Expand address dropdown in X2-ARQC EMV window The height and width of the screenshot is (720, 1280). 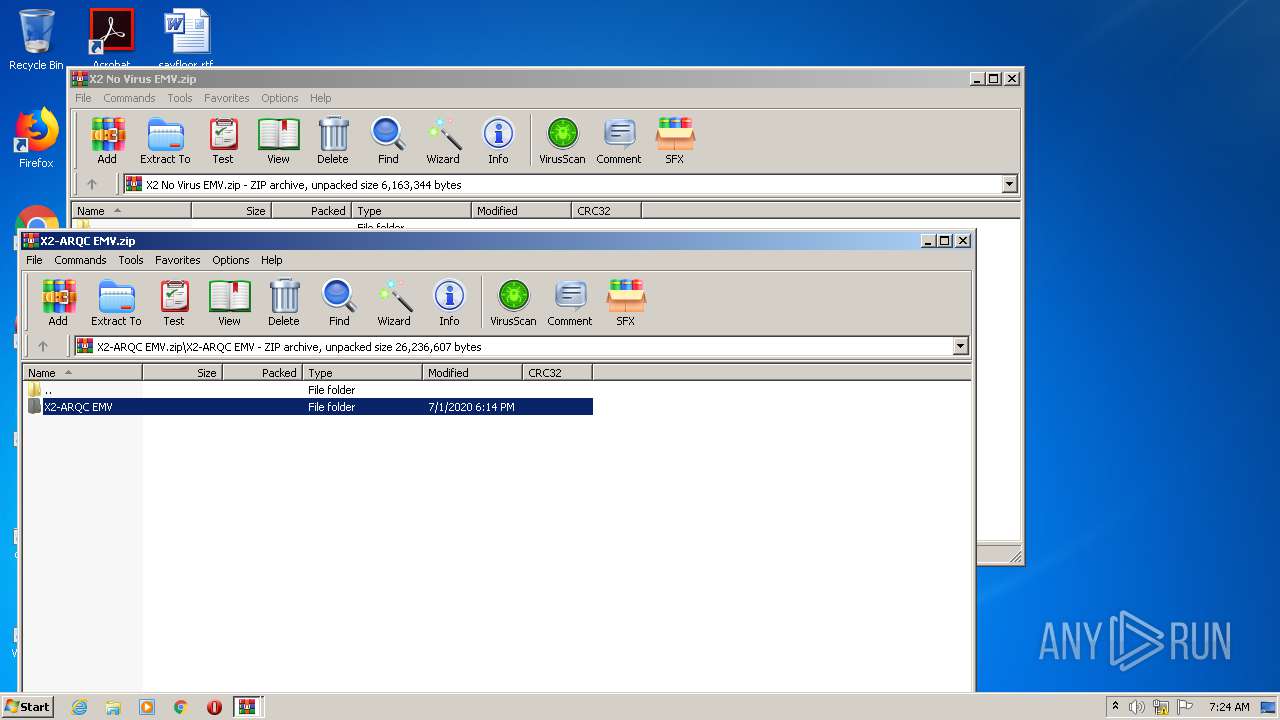click(x=960, y=346)
